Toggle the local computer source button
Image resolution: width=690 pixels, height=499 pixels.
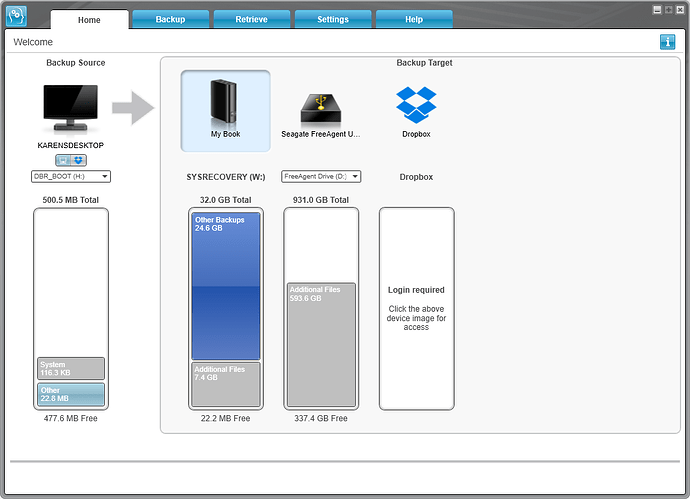pyautogui.click(x=63, y=160)
